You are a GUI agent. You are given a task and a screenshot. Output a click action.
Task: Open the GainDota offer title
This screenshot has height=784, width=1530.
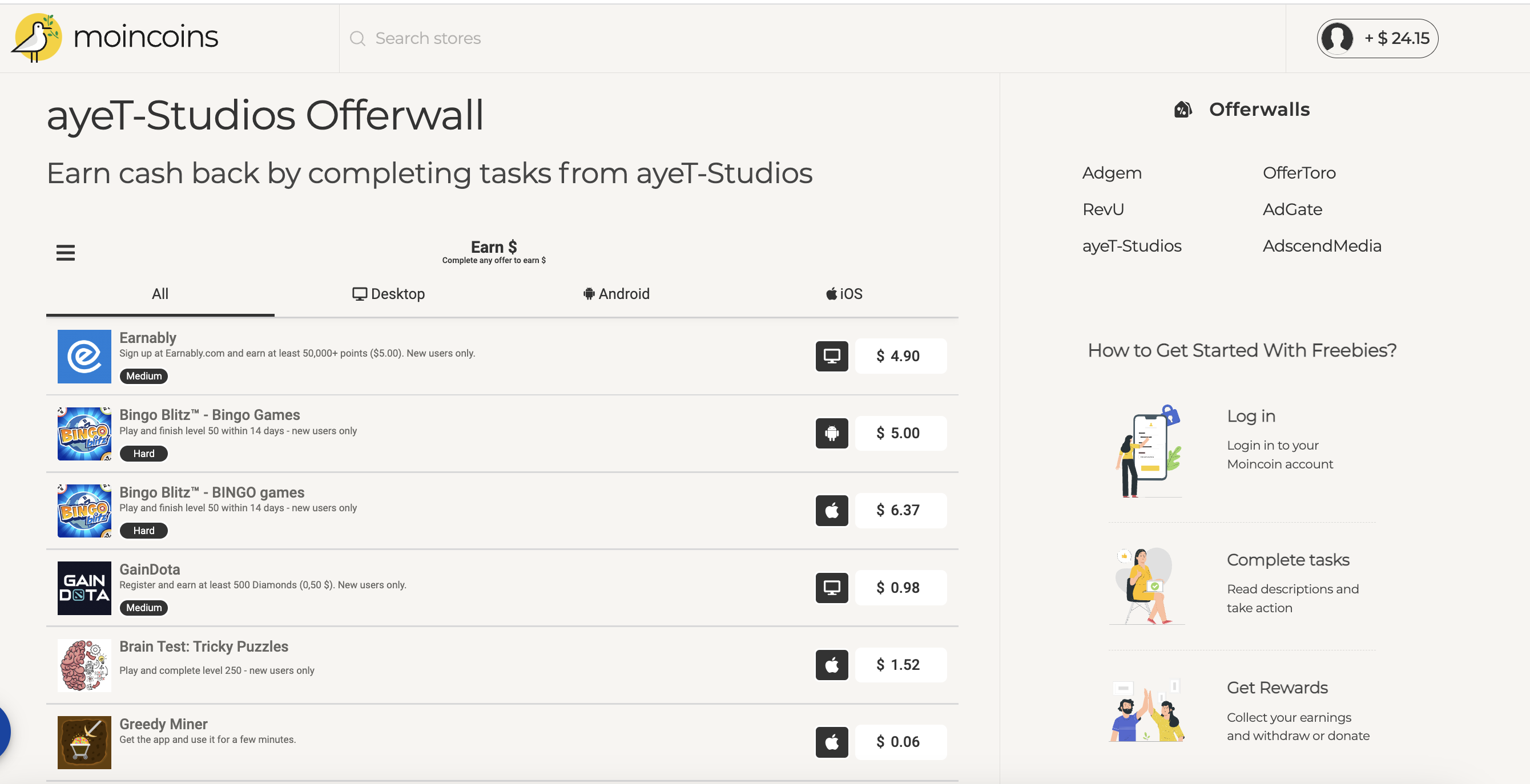150,569
